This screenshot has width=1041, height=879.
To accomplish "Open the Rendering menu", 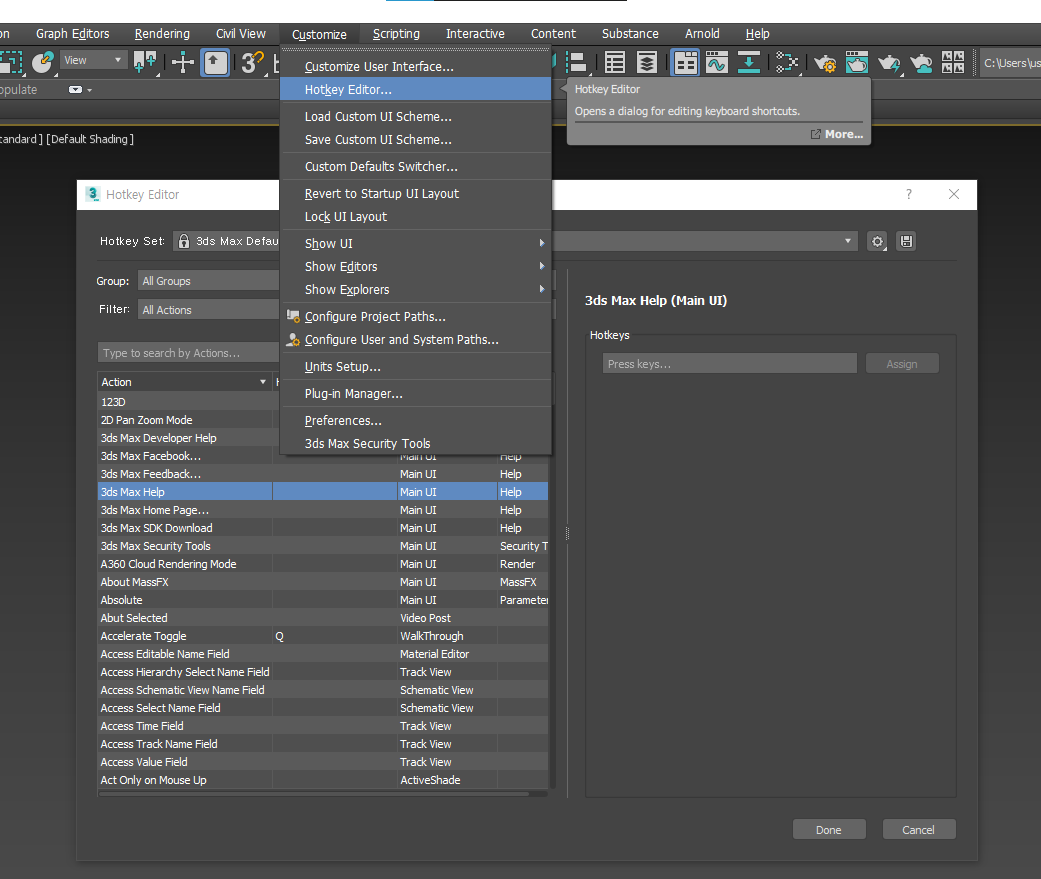I will (162, 34).
